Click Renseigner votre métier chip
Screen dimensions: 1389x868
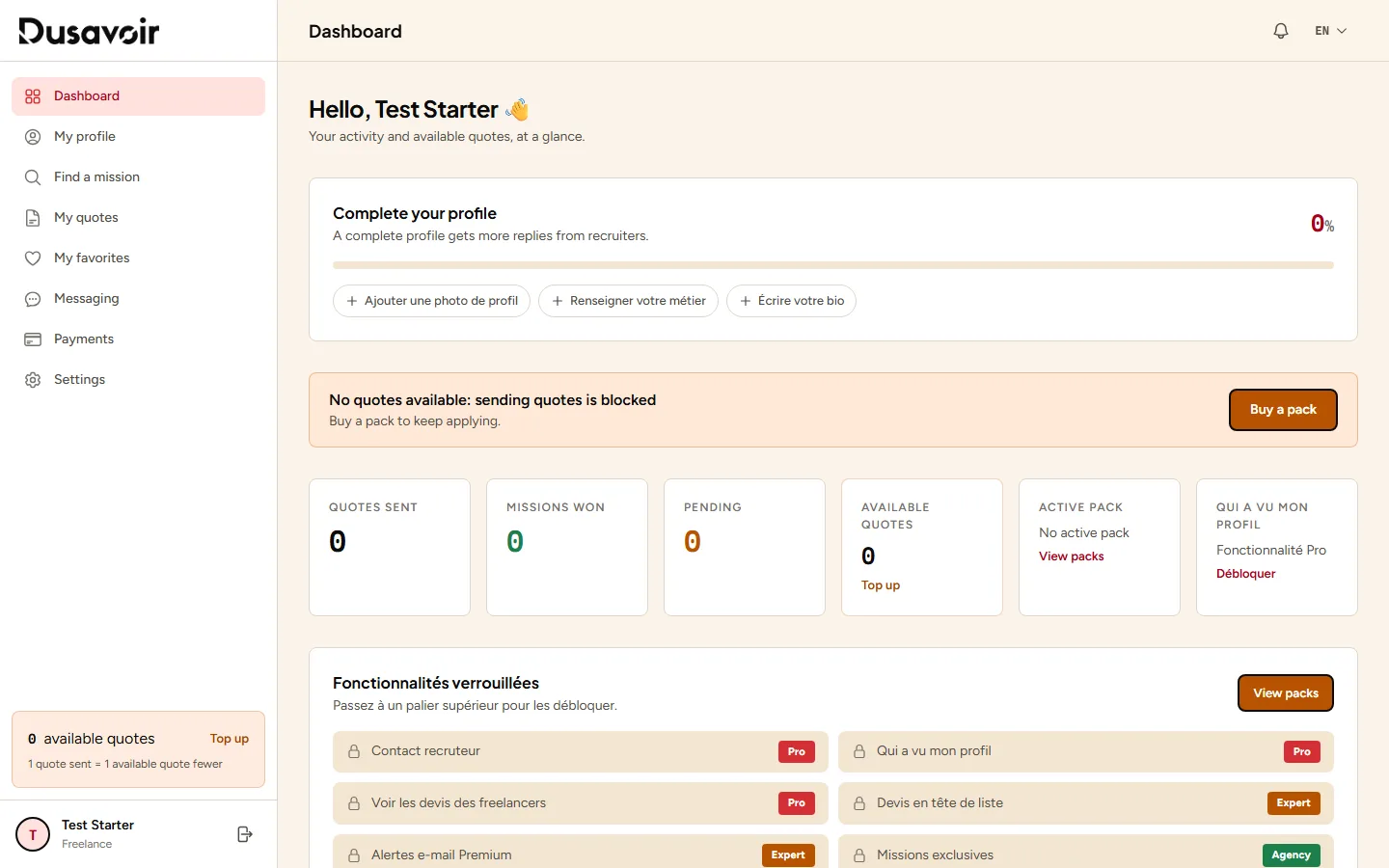pyautogui.click(x=628, y=301)
